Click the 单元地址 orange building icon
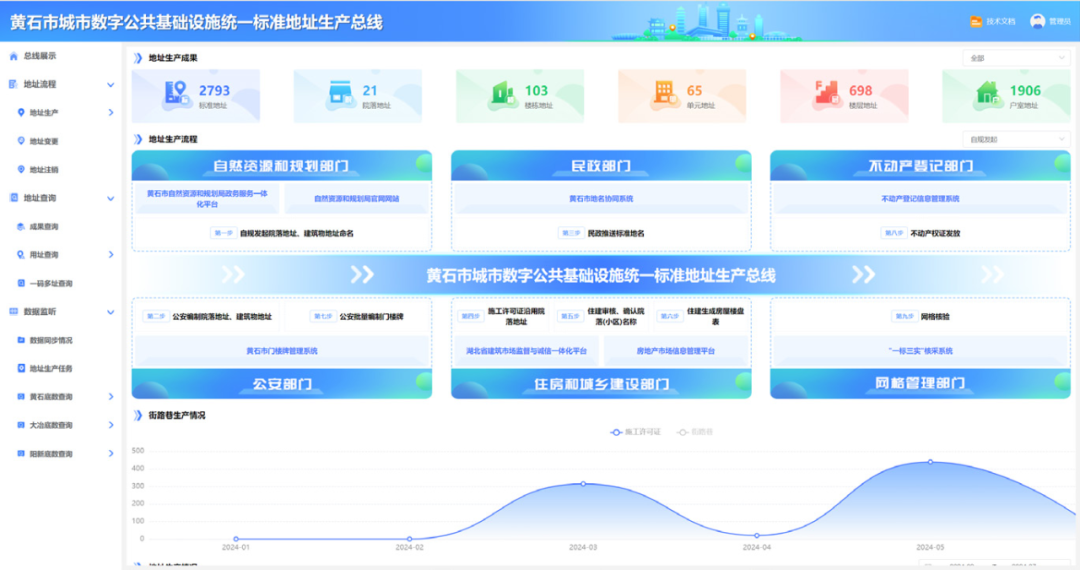The width and height of the screenshot is (1080, 570). pos(664,94)
